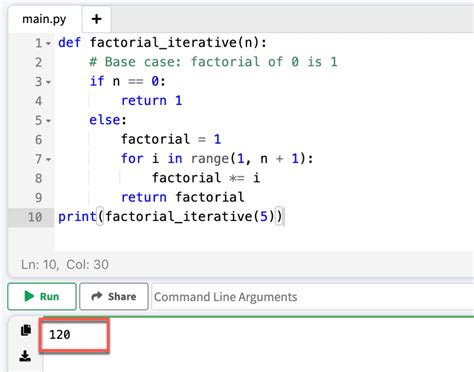The width and height of the screenshot is (474, 372).
Task: Download output with the download icon
Action: [25, 356]
